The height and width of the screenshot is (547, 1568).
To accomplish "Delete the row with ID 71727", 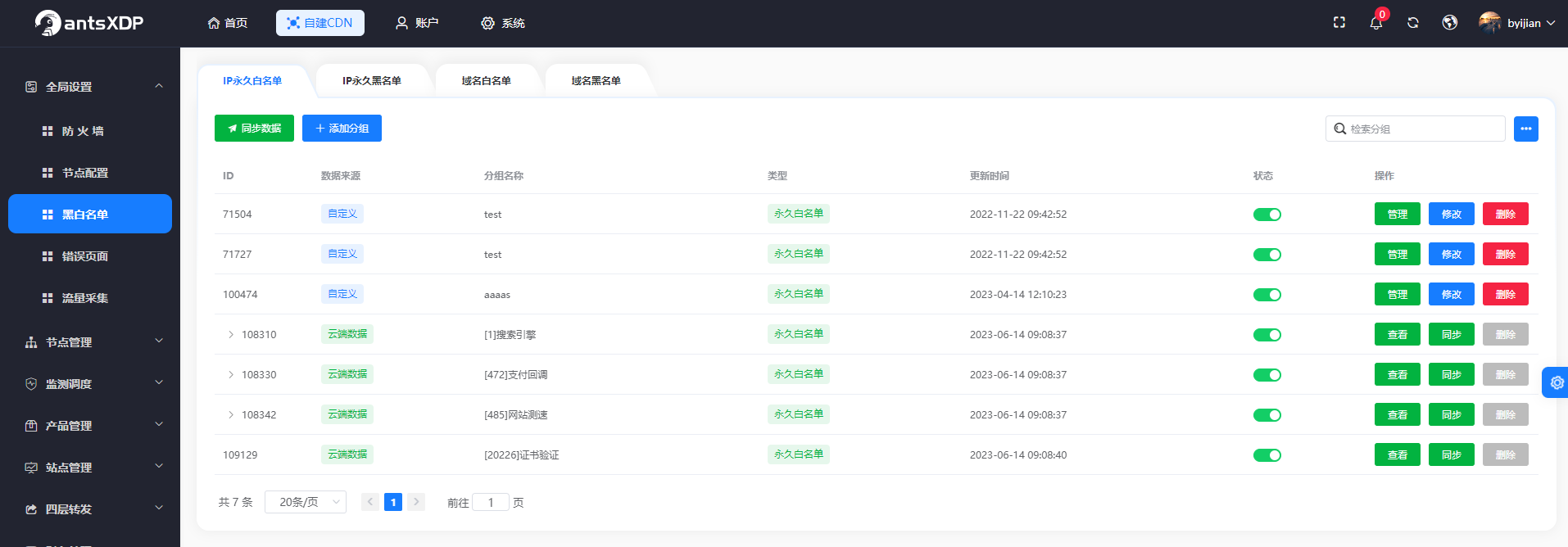I will coord(1505,255).
